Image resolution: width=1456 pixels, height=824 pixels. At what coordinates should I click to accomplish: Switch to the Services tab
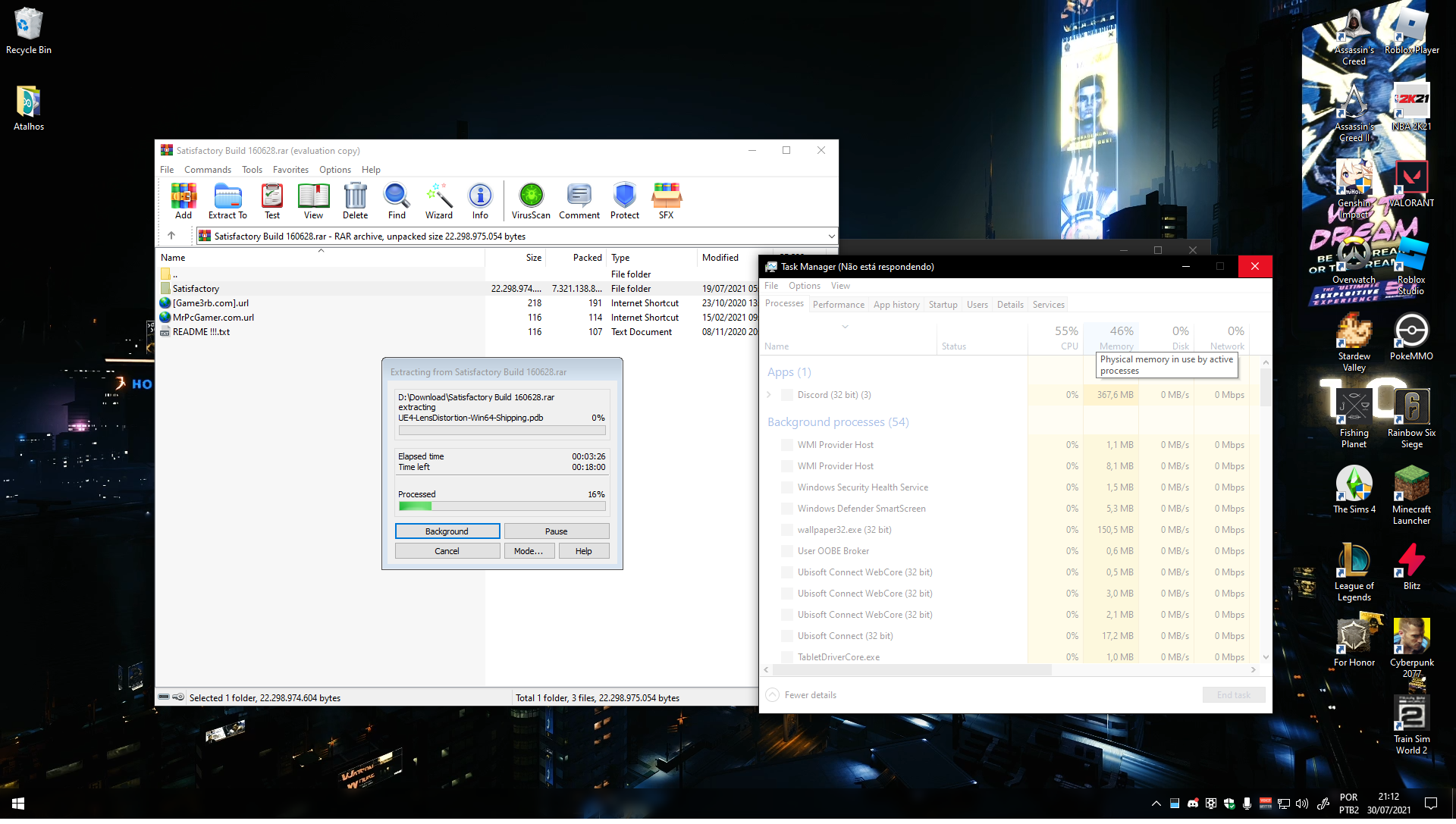click(1049, 305)
